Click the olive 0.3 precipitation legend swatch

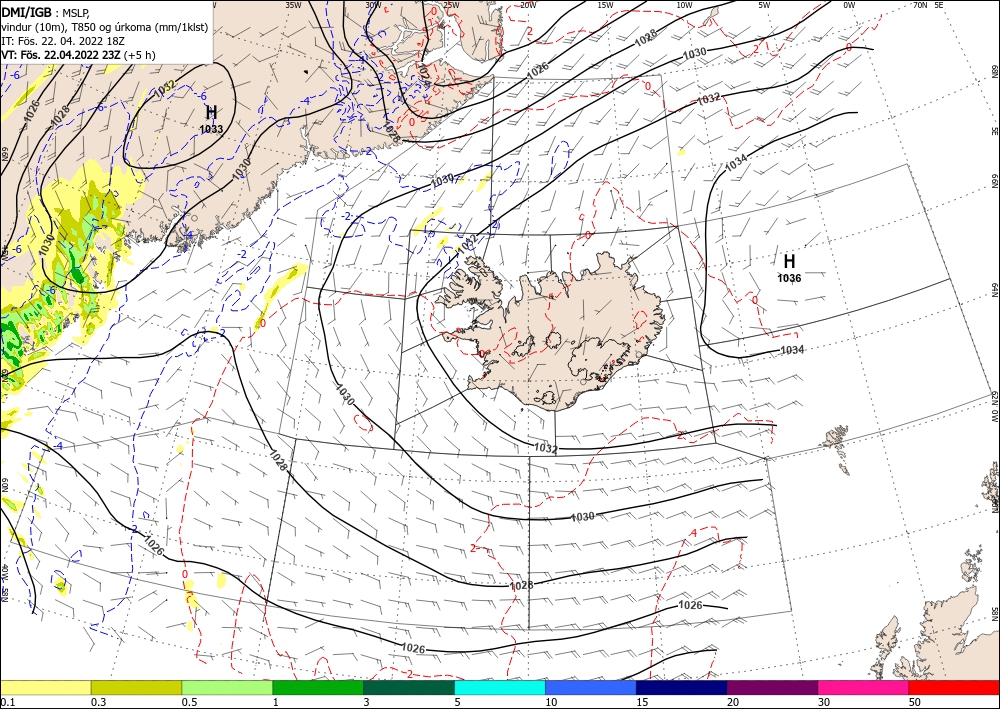[136, 687]
